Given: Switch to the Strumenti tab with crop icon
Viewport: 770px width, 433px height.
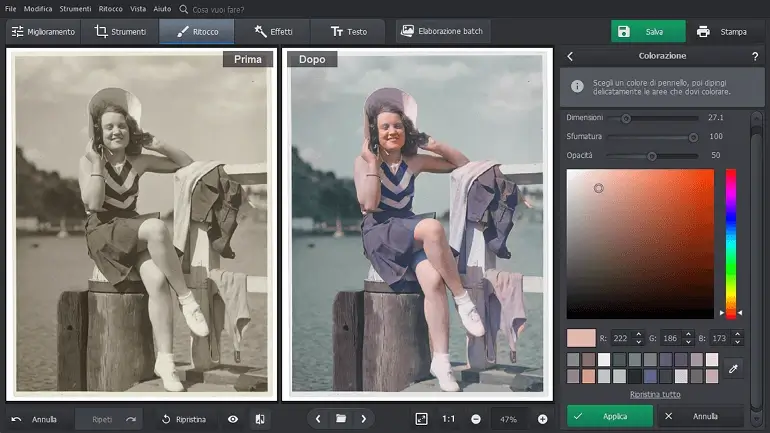Looking at the screenshot, I should coord(120,31).
